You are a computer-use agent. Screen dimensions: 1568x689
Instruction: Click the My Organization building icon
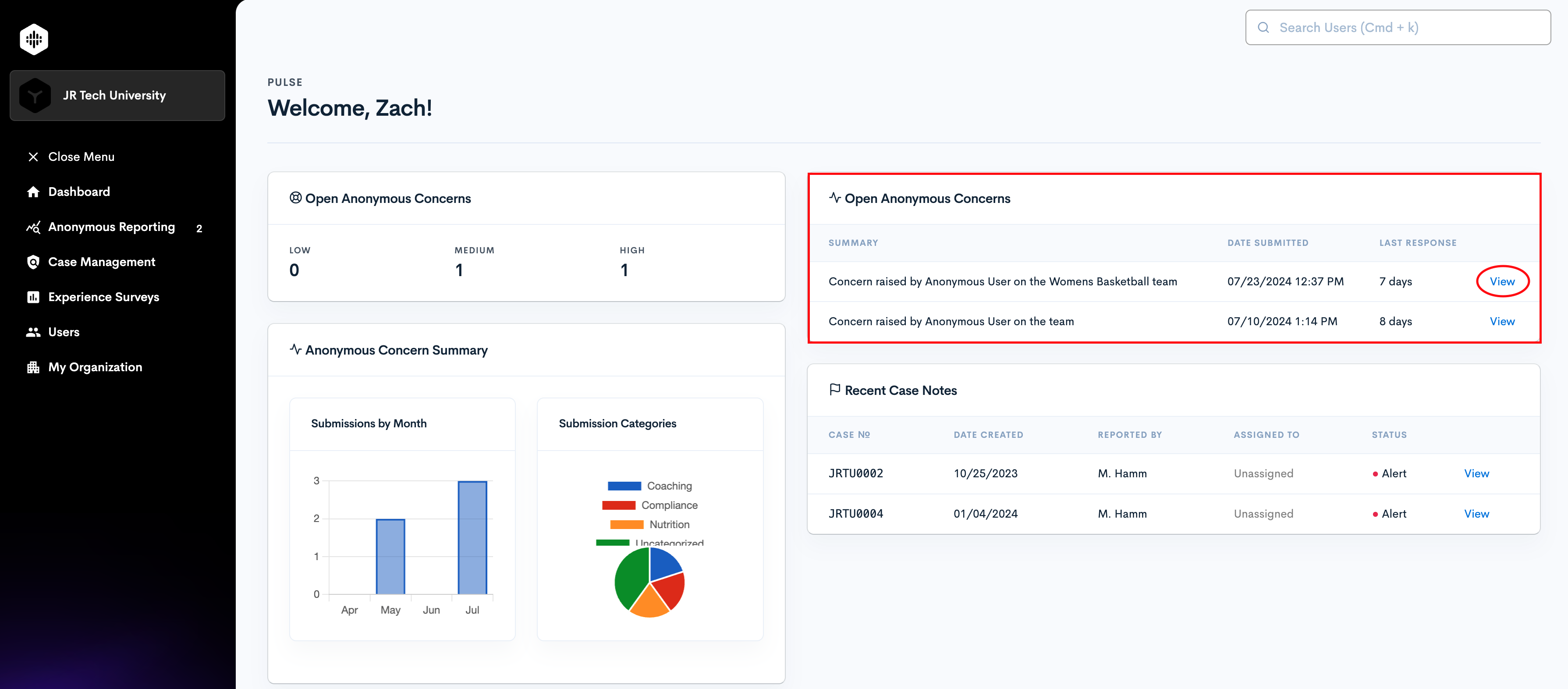click(x=33, y=367)
